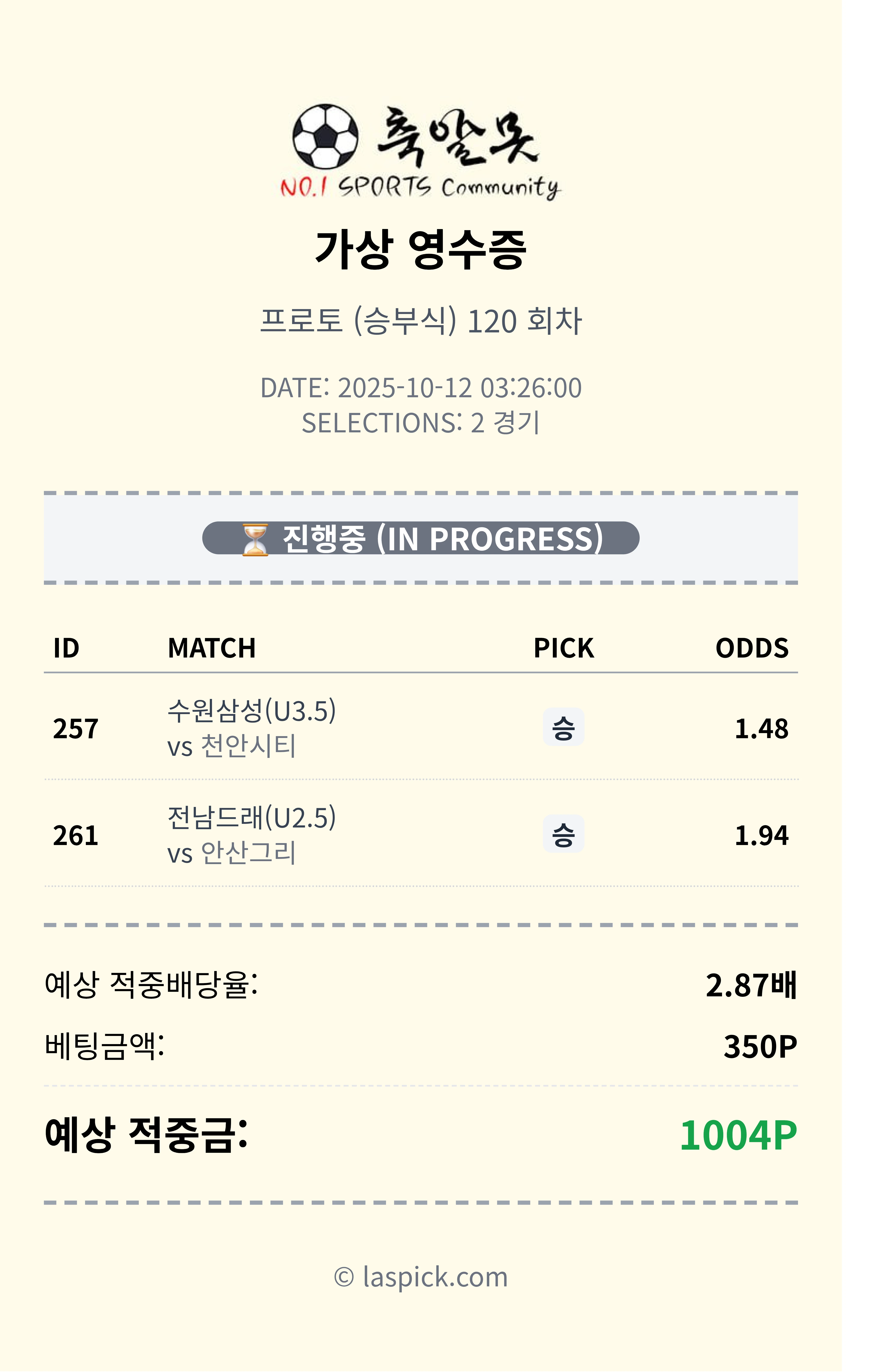The width and height of the screenshot is (877, 1372).
Task: Click the ODDS column header
Action: click(x=752, y=648)
